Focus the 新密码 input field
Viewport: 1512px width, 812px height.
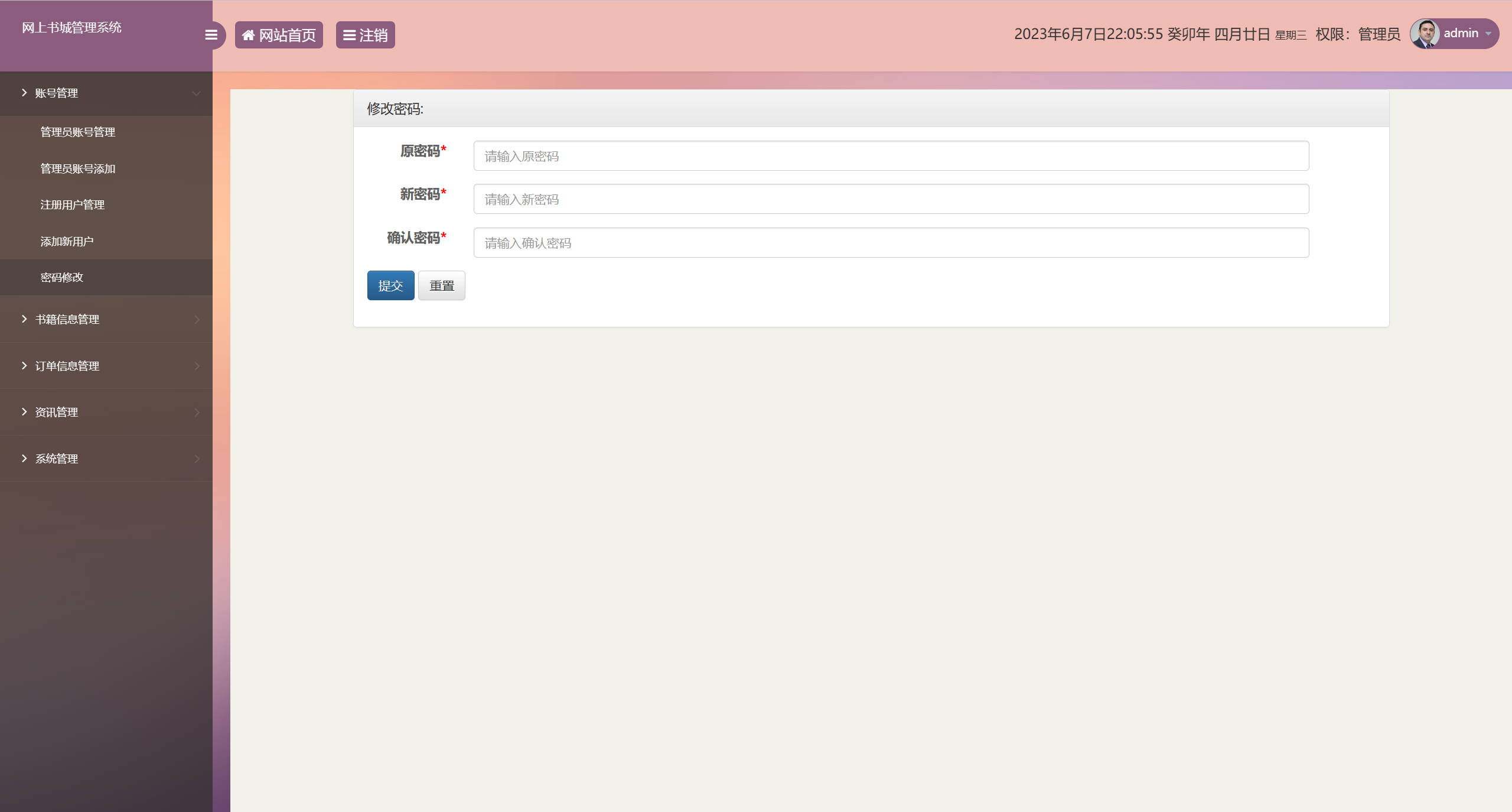(x=891, y=199)
